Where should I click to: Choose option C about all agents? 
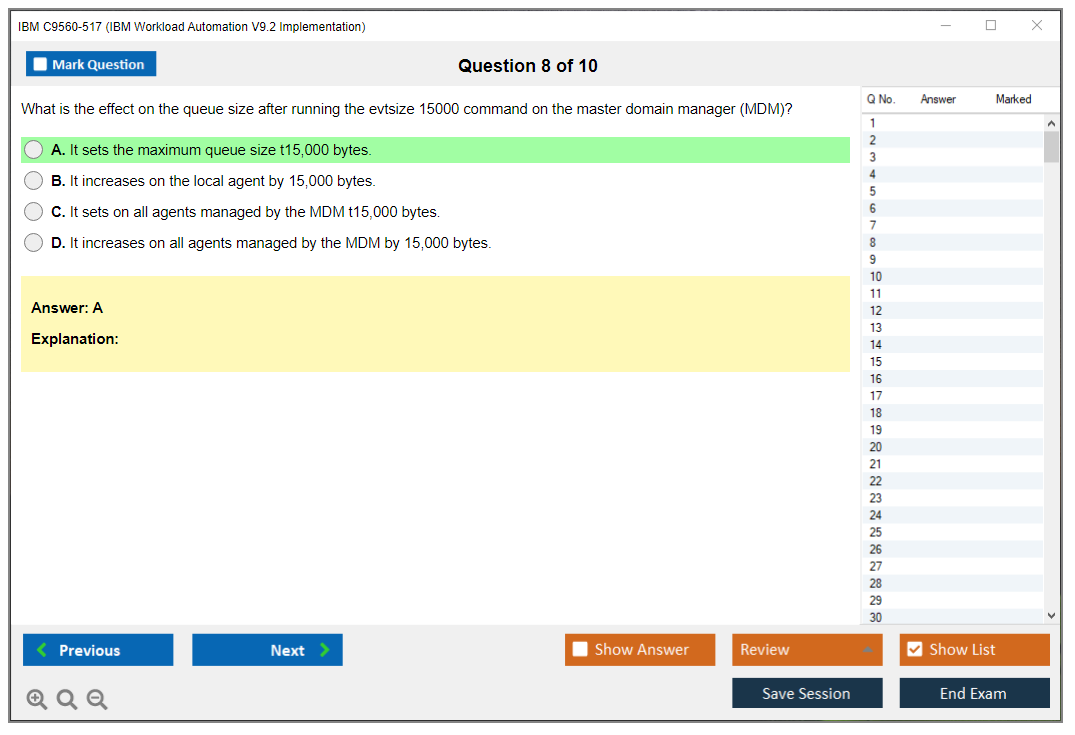pyautogui.click(x=34, y=212)
